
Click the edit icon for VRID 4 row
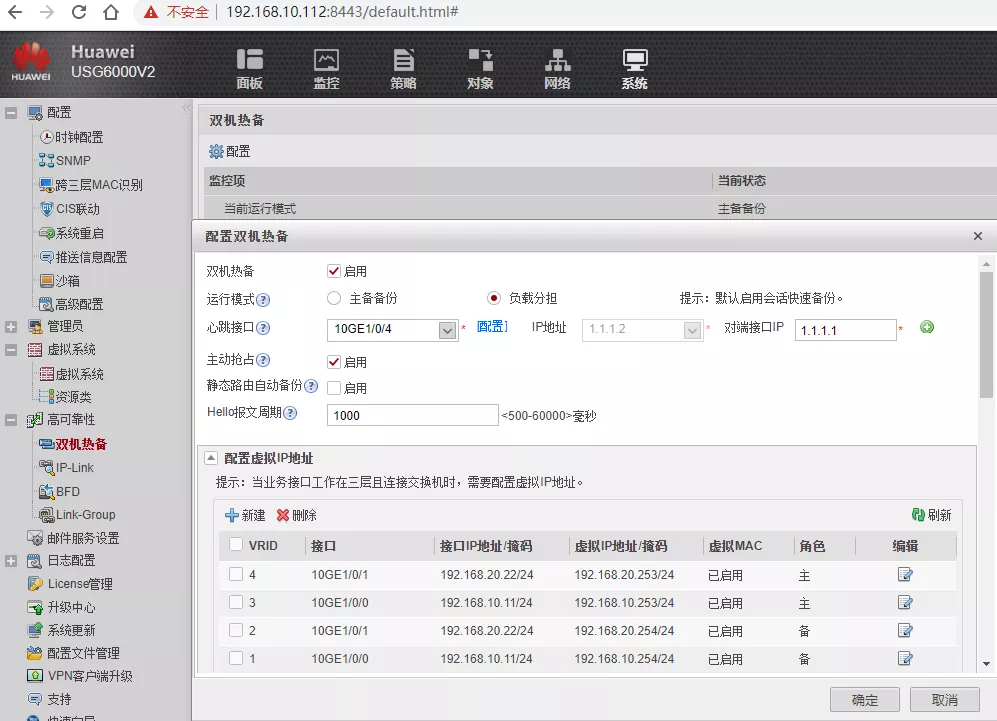(x=905, y=574)
